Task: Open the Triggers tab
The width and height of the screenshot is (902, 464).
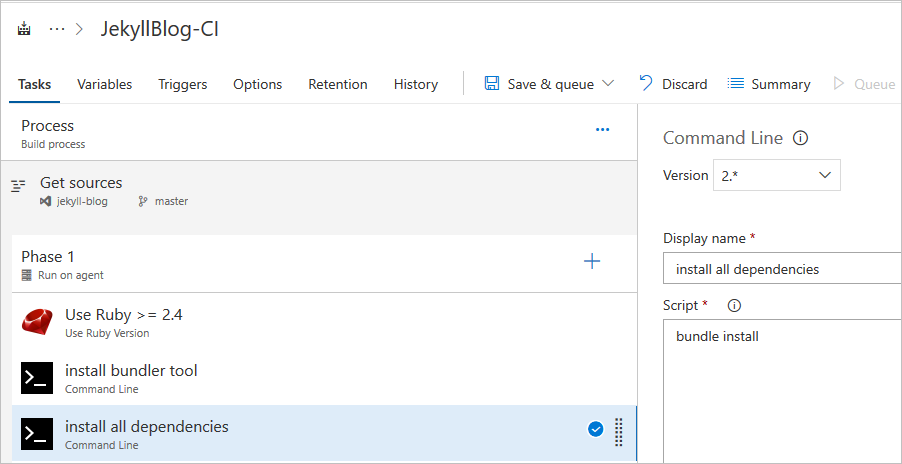Action: click(182, 84)
